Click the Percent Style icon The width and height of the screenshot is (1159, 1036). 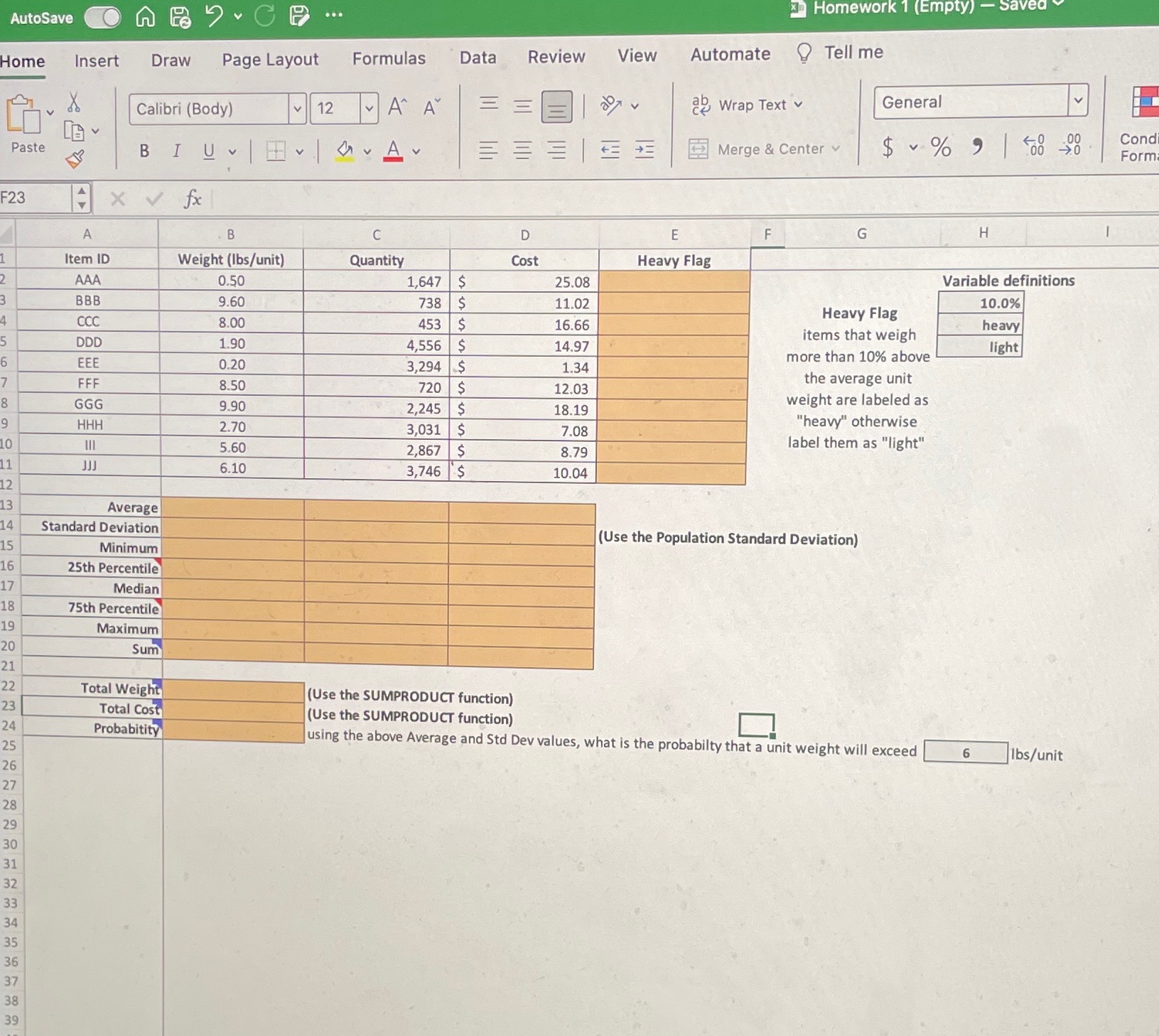pos(939,147)
